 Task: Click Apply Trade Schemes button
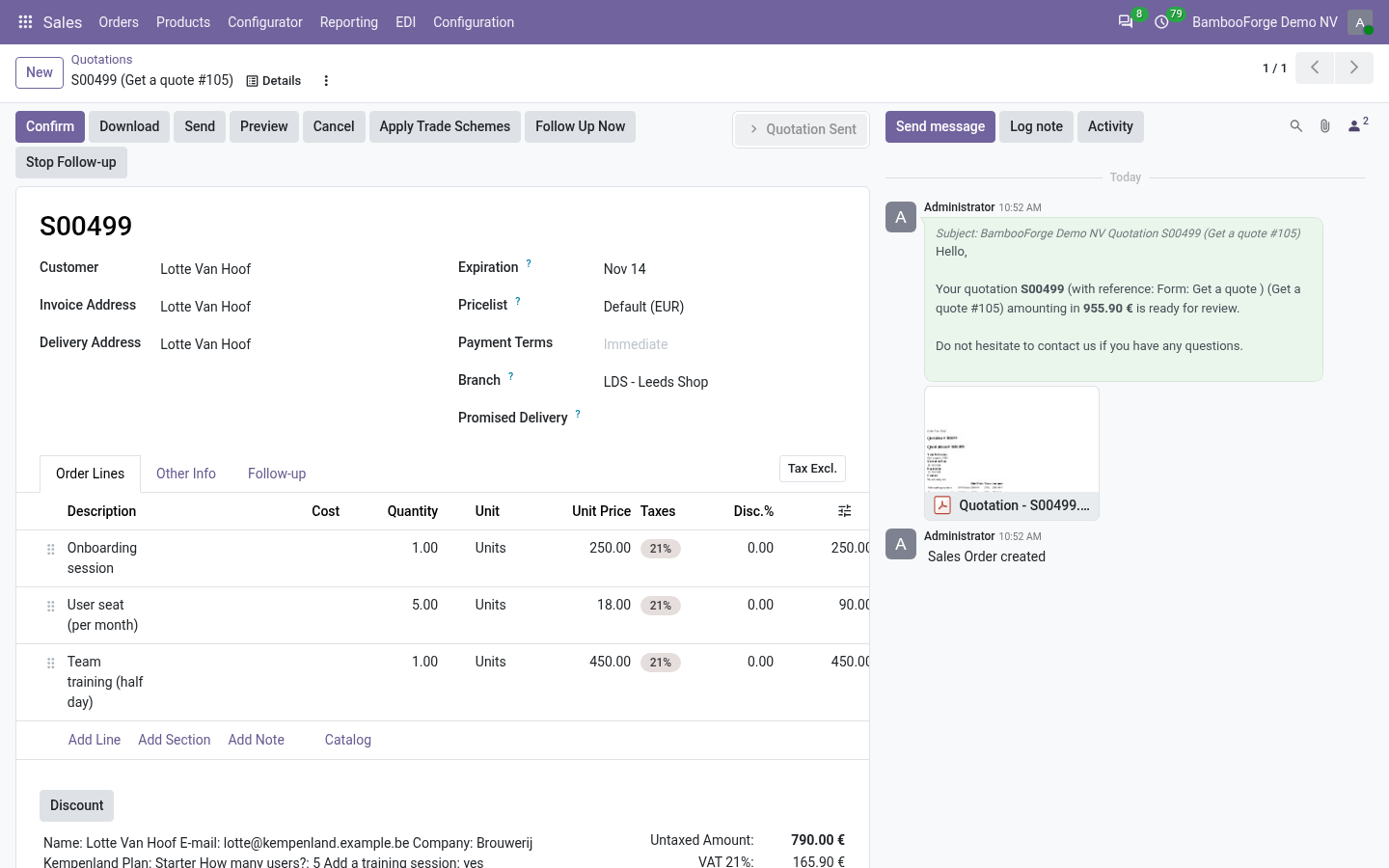tap(445, 126)
